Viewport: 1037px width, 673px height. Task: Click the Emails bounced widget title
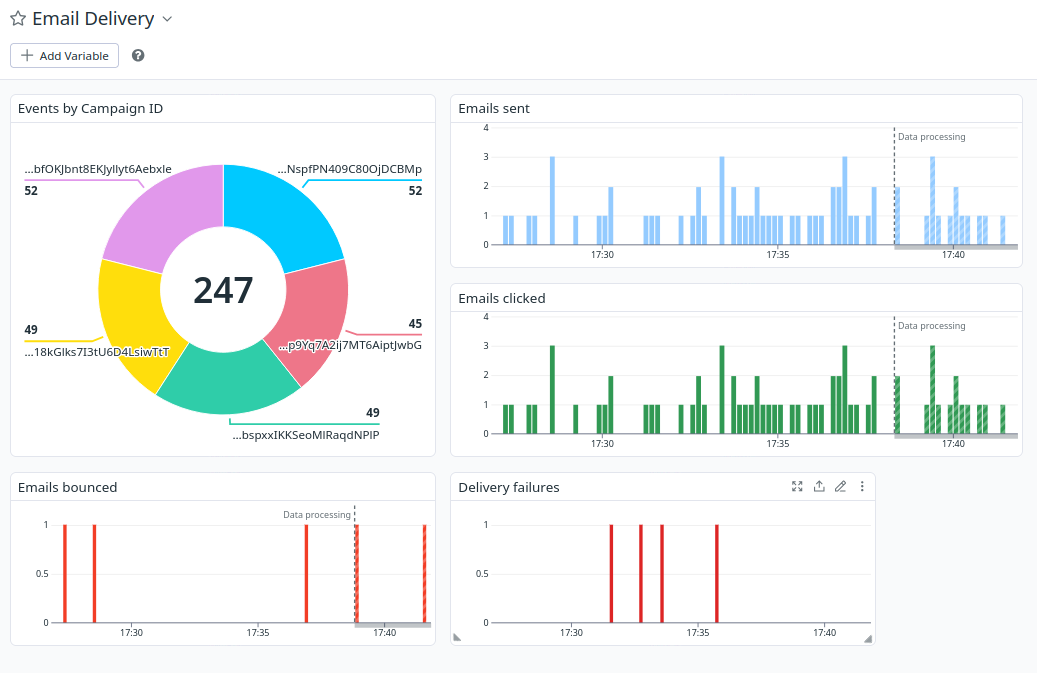(x=67, y=487)
